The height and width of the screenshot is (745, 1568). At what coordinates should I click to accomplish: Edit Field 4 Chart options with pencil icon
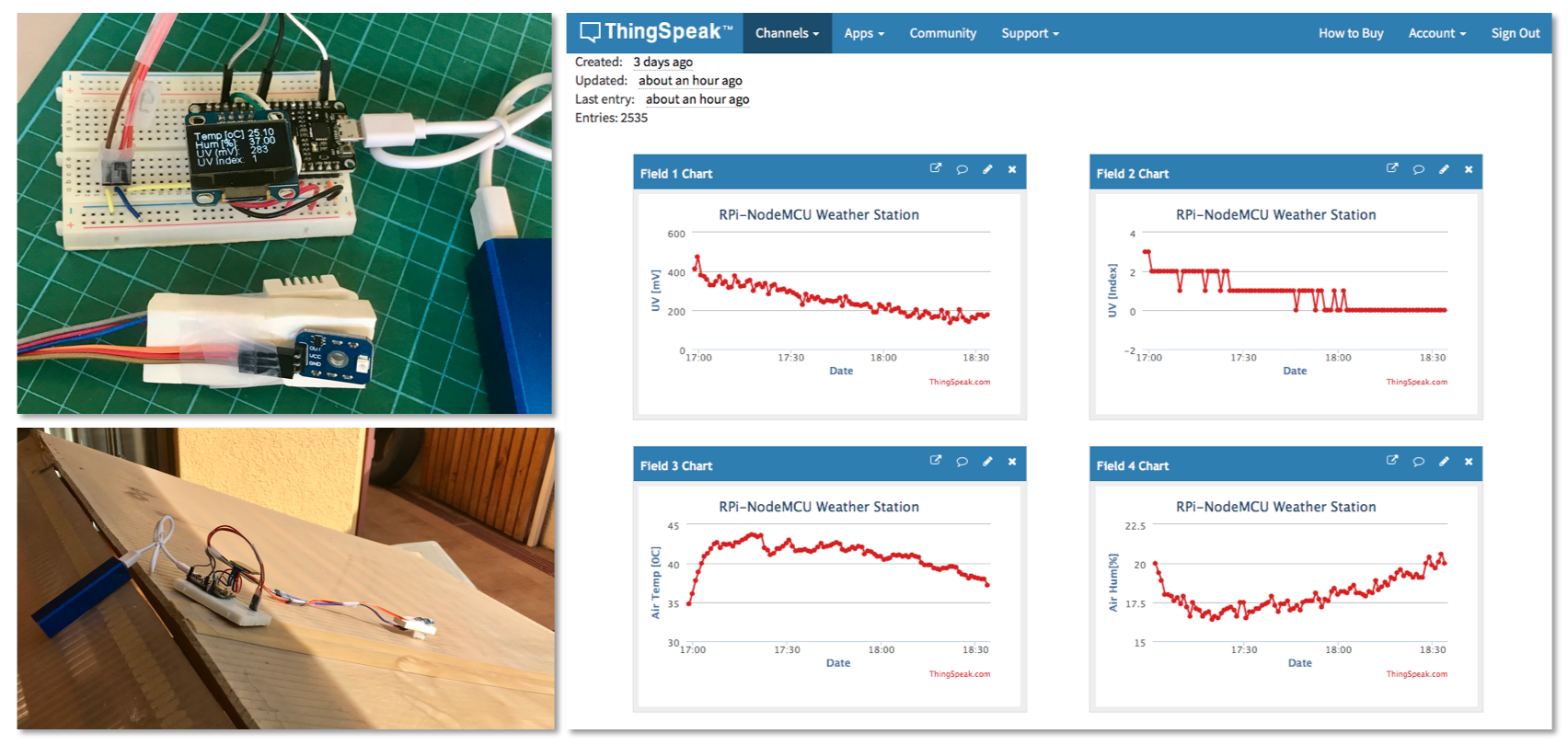[1444, 461]
